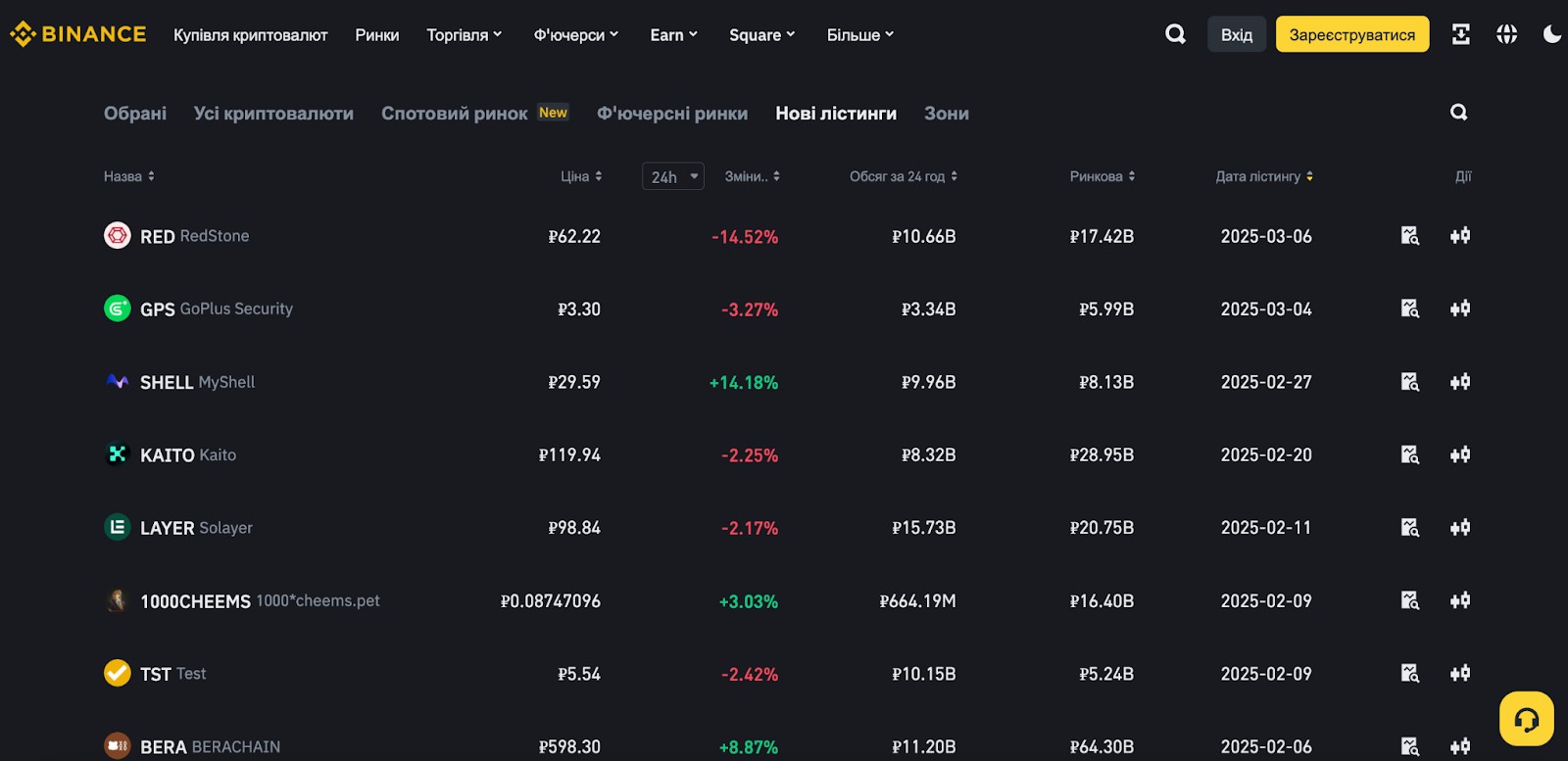Click listing date 2025-02-20
The height and width of the screenshot is (761, 1568).
tap(1266, 454)
